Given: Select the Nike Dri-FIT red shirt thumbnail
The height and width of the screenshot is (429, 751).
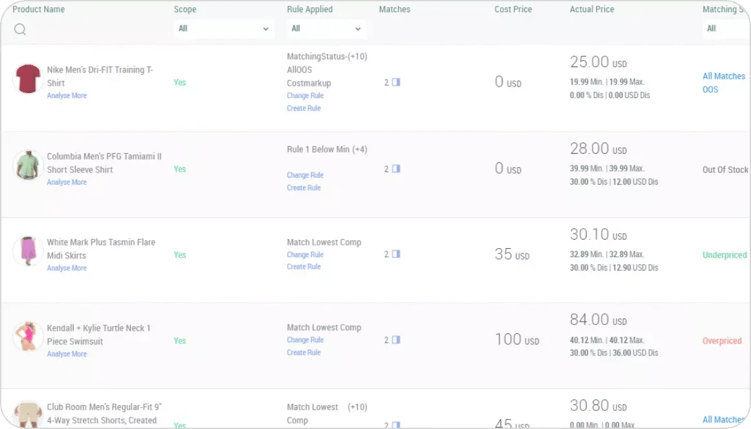Looking at the screenshot, I should 28,79.
